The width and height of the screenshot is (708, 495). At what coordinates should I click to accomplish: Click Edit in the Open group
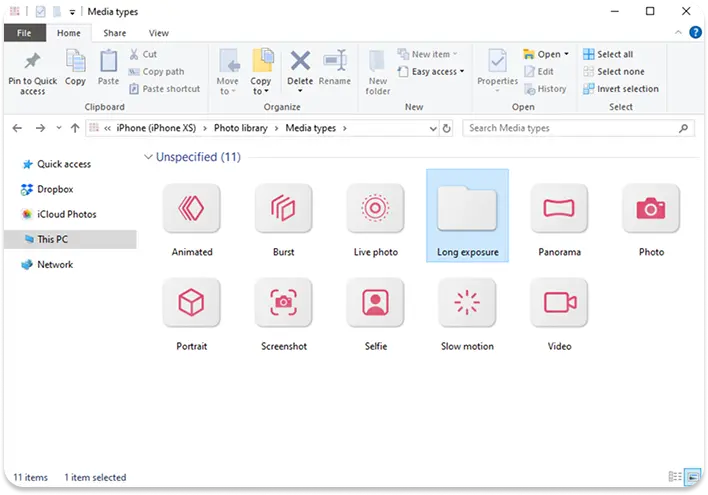pos(539,71)
